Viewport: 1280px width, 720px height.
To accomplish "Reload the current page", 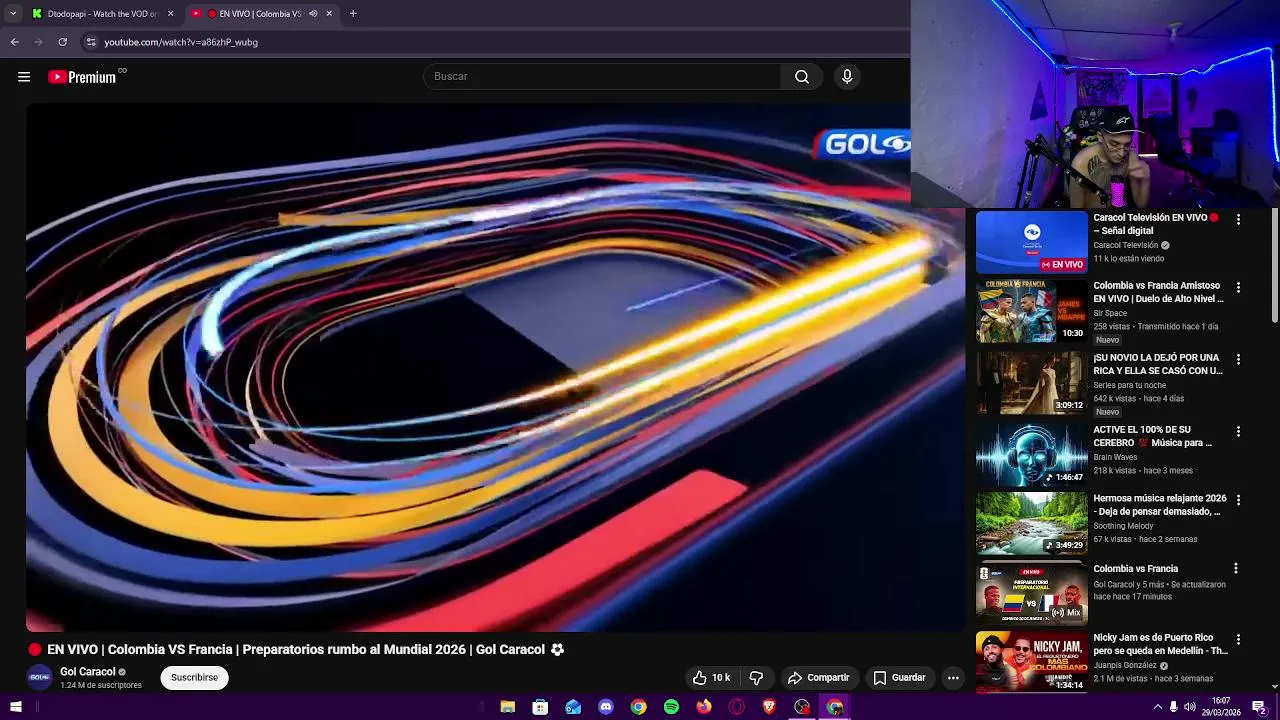I will pyautogui.click(x=62, y=42).
